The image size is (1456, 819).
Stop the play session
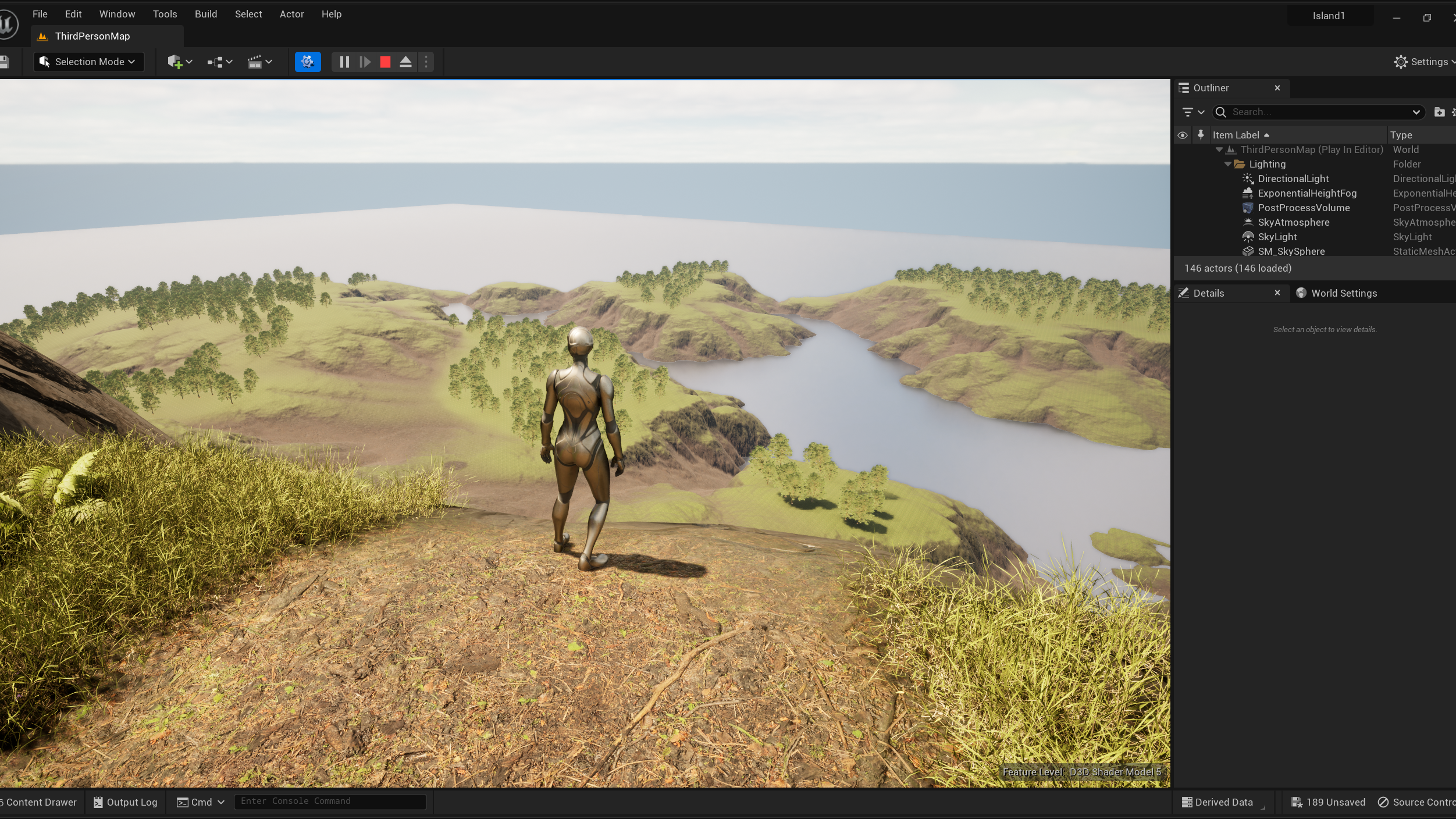(x=385, y=62)
